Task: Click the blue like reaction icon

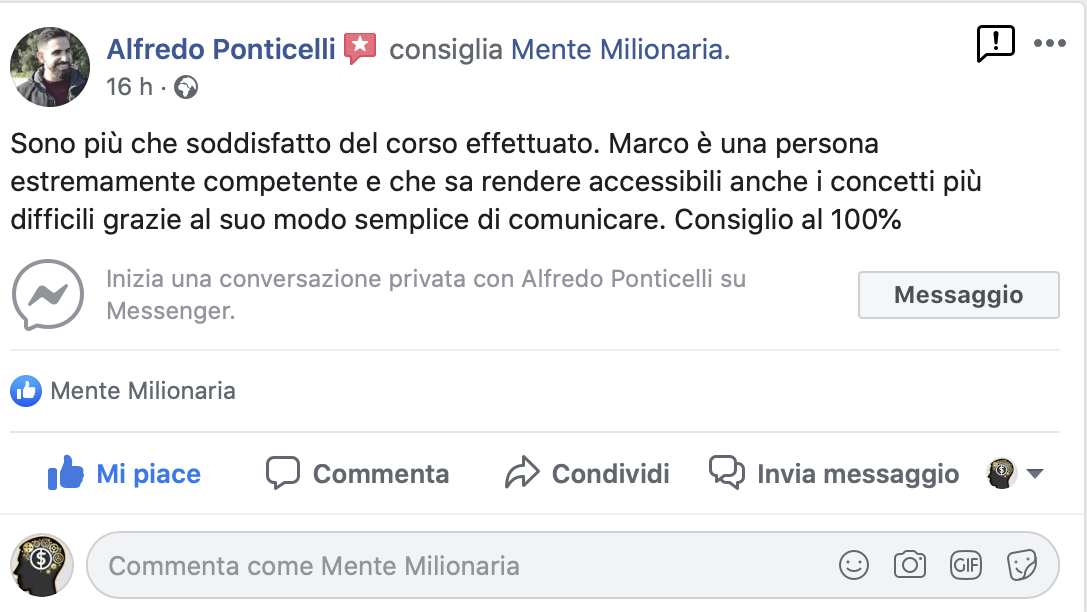Action: [26, 391]
